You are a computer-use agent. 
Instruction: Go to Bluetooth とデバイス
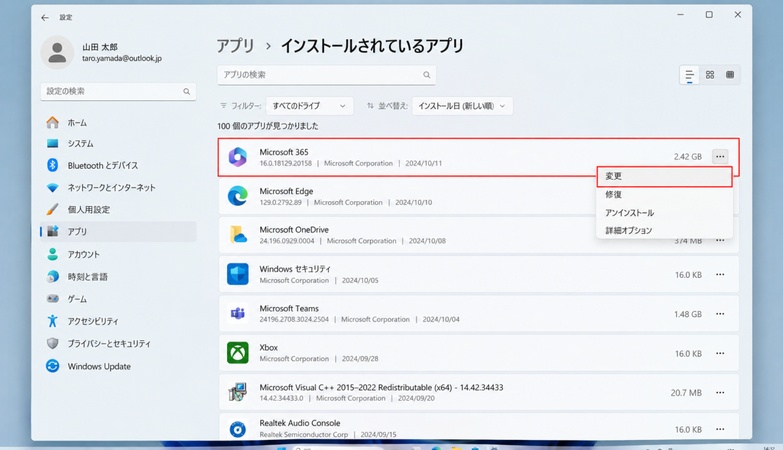[118, 165]
